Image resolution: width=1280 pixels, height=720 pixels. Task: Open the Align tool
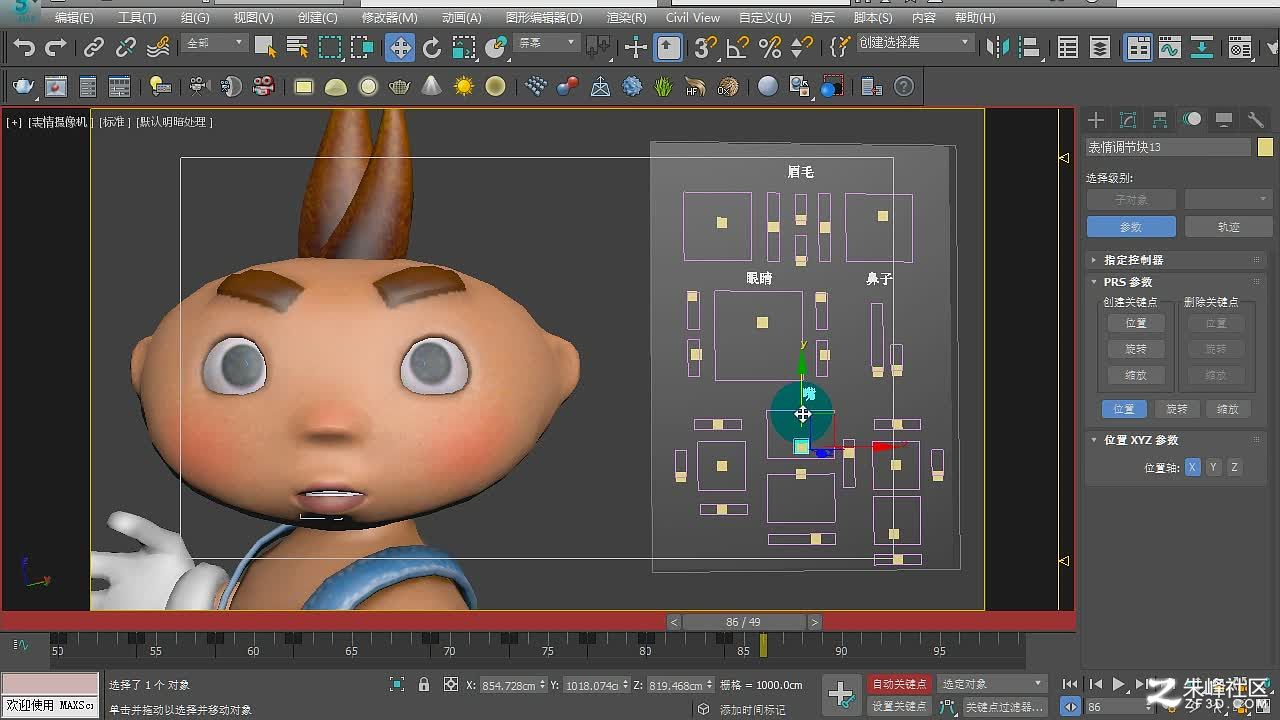click(1030, 47)
